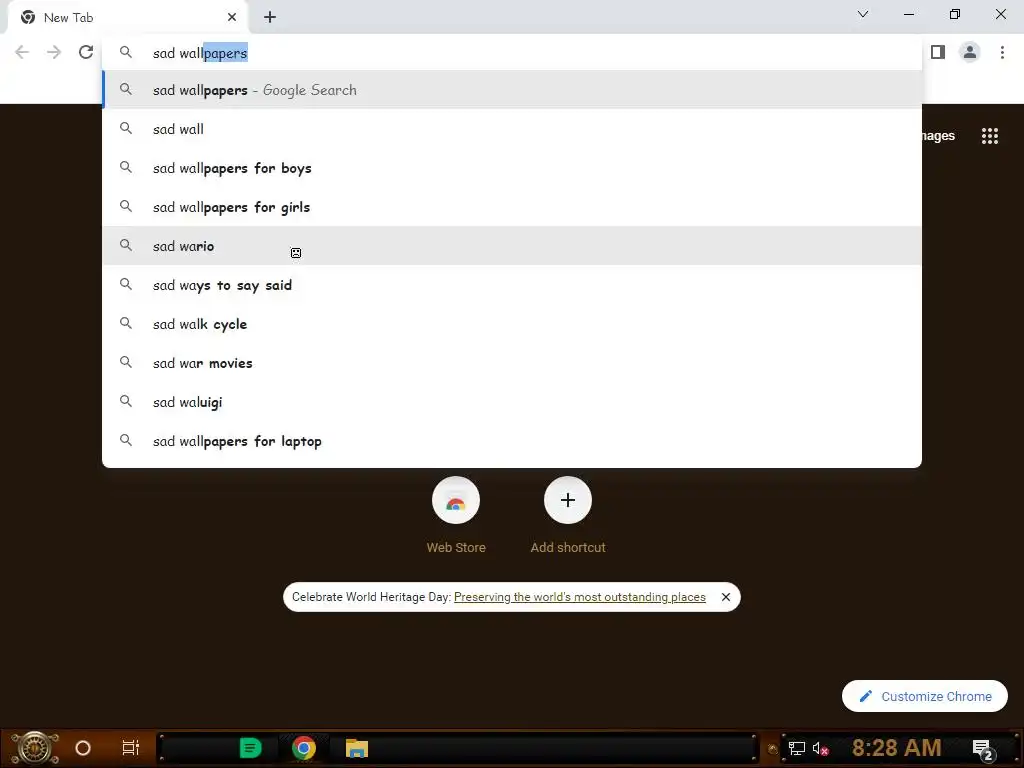Open Chrome's three-dot menu
This screenshot has width=1024, height=768.
coord(1002,52)
